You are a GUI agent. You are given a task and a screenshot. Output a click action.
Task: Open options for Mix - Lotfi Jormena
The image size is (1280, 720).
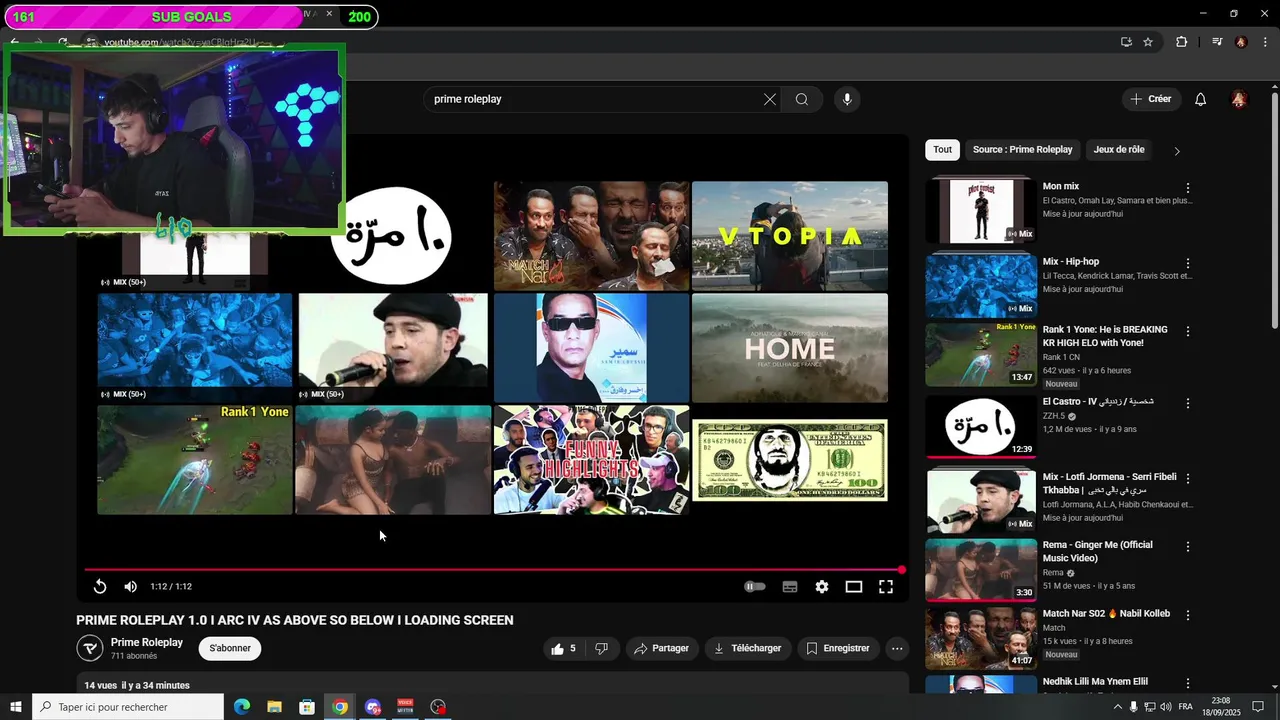tap(1188, 478)
